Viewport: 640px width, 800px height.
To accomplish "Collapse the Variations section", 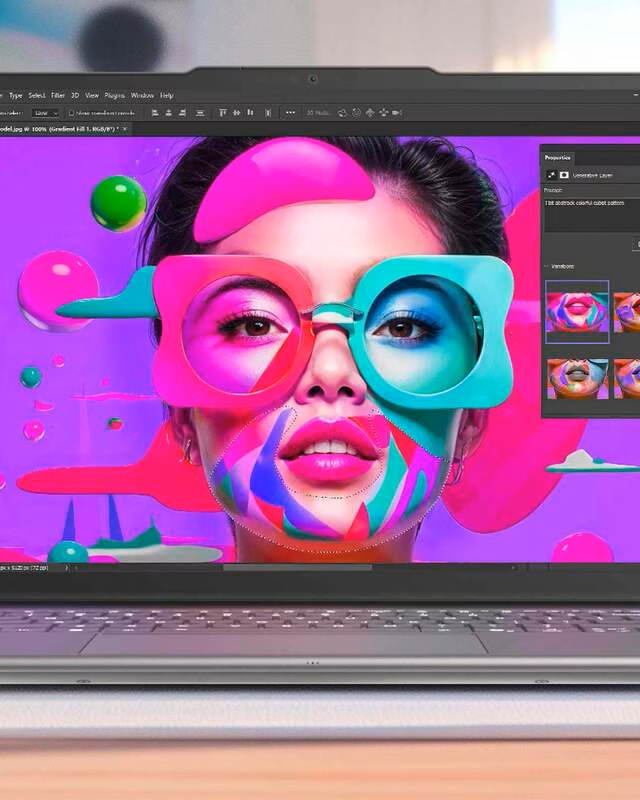I will click(547, 267).
